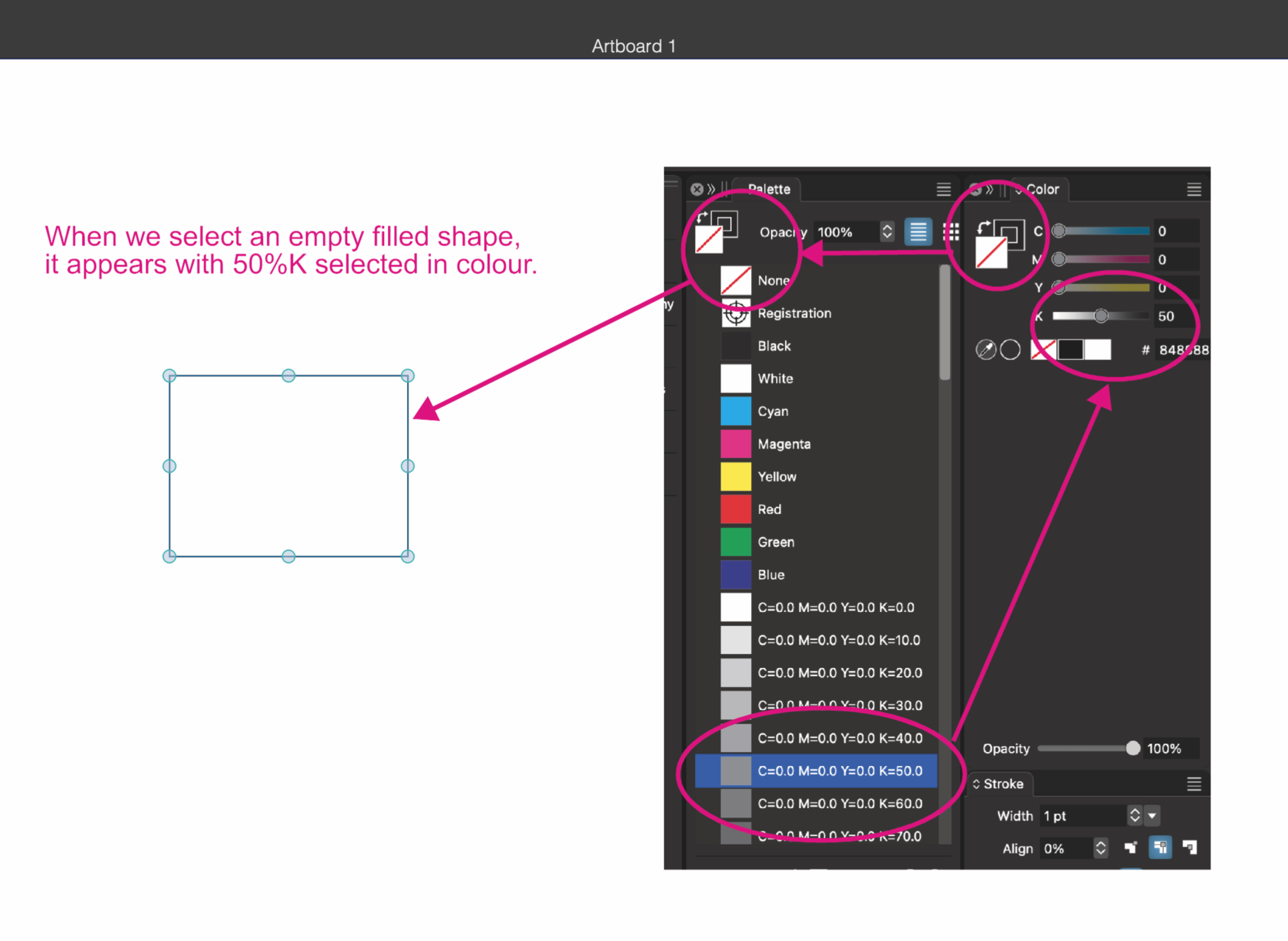Choose the None swatch in palette list
Image resolution: width=1288 pixels, height=941 pixels.
point(736,280)
